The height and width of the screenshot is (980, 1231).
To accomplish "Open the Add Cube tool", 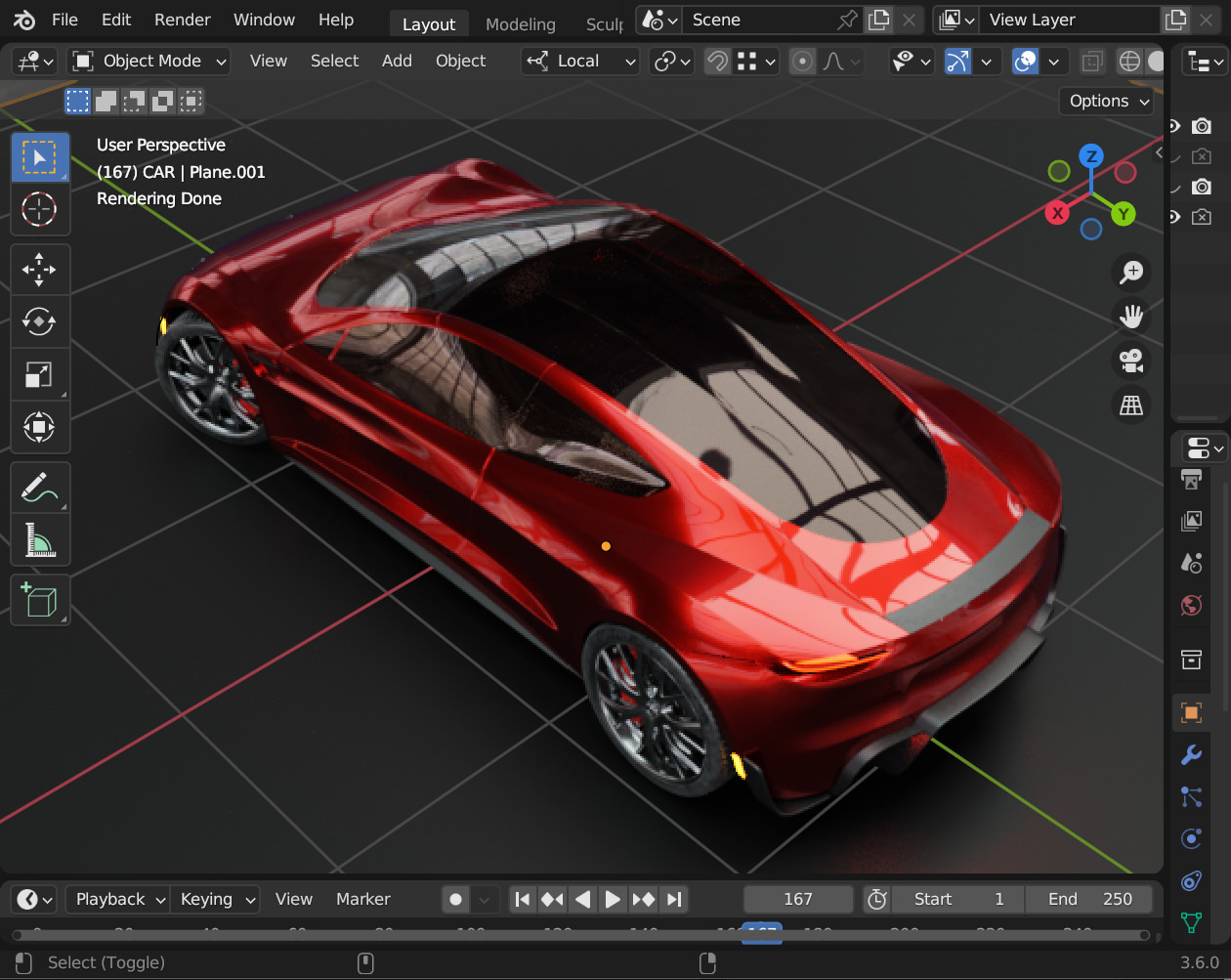I will coord(40,600).
